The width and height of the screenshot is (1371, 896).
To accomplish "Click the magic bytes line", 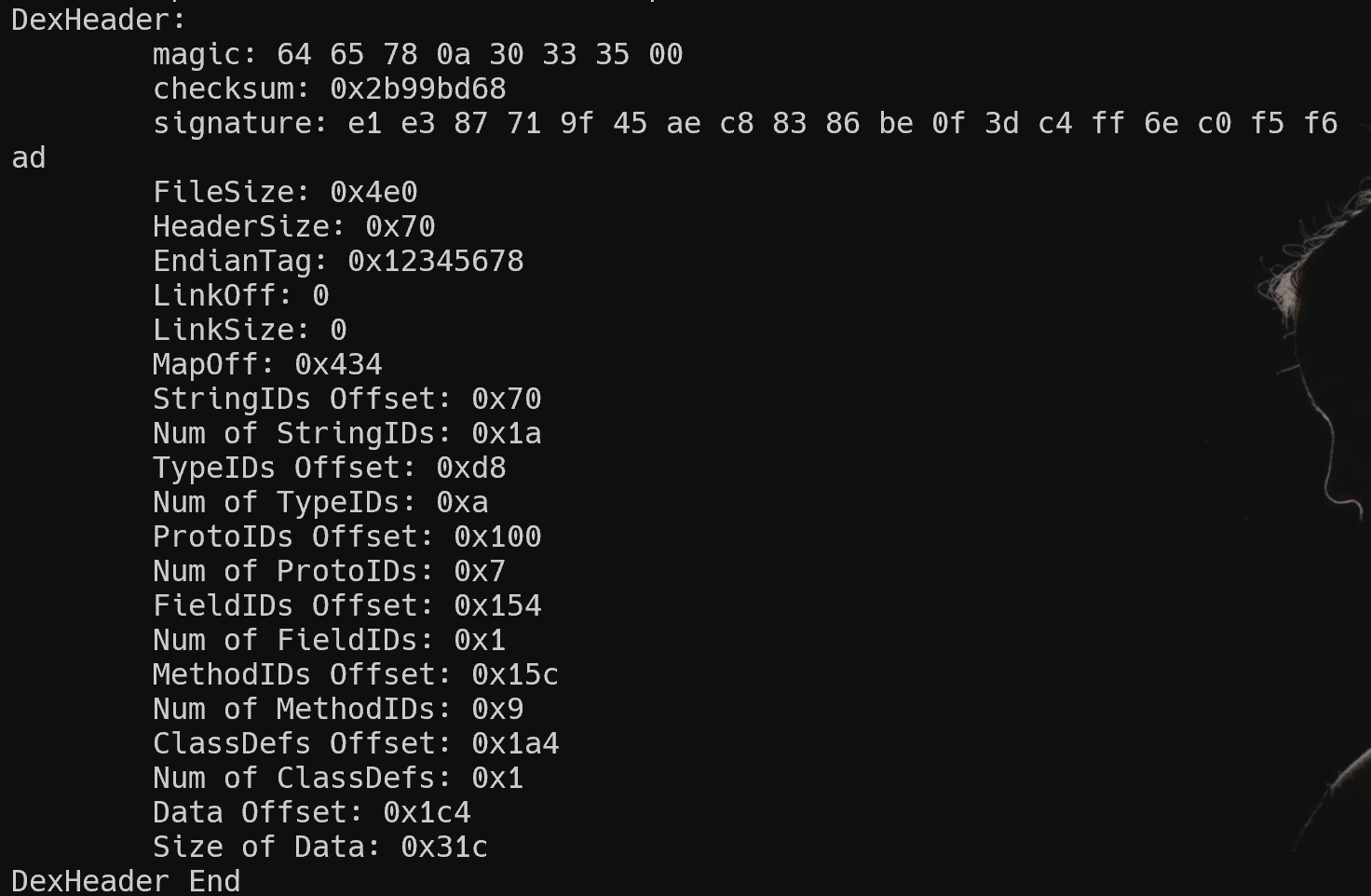I will pos(417,55).
